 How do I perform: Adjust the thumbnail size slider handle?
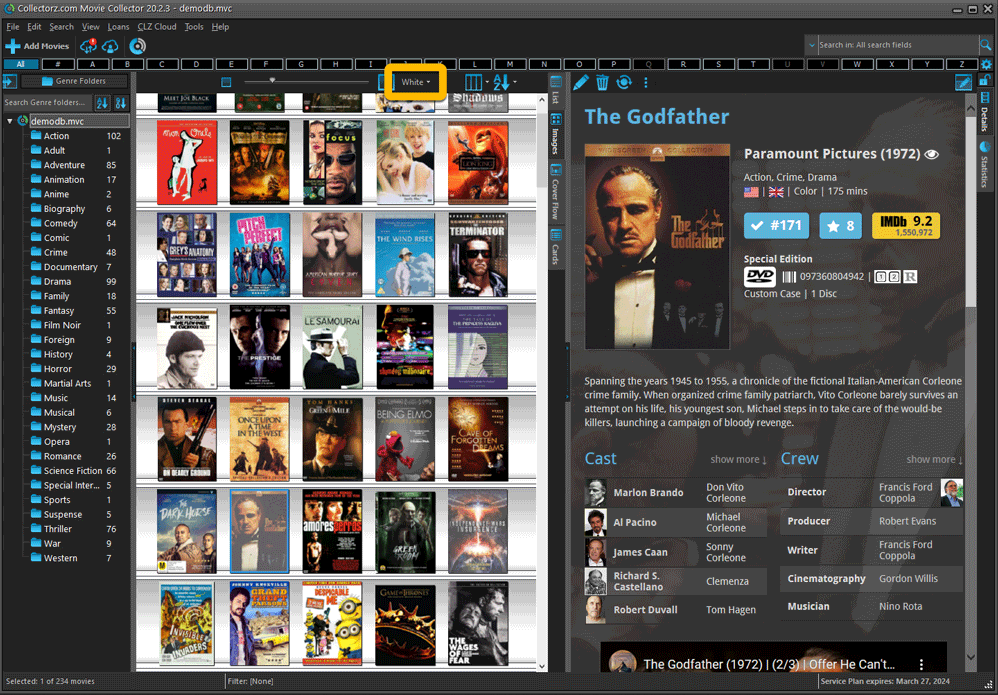272,81
